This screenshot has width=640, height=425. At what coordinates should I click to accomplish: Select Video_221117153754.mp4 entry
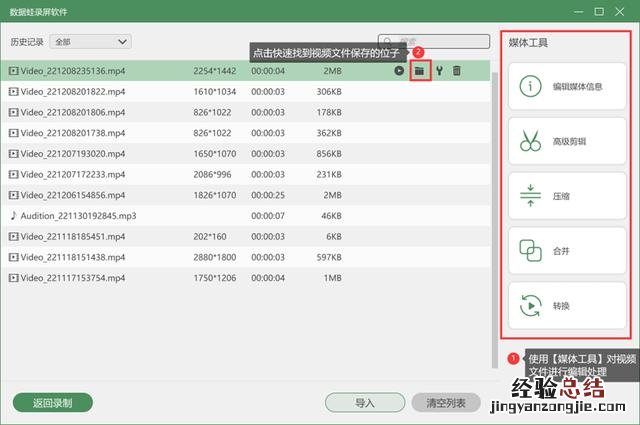point(72,277)
